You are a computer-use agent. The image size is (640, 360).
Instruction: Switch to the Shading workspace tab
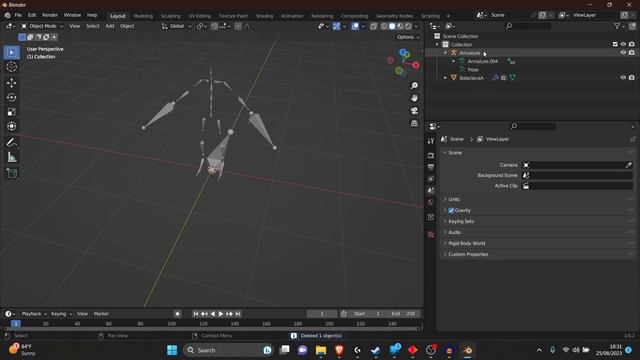[x=264, y=16]
